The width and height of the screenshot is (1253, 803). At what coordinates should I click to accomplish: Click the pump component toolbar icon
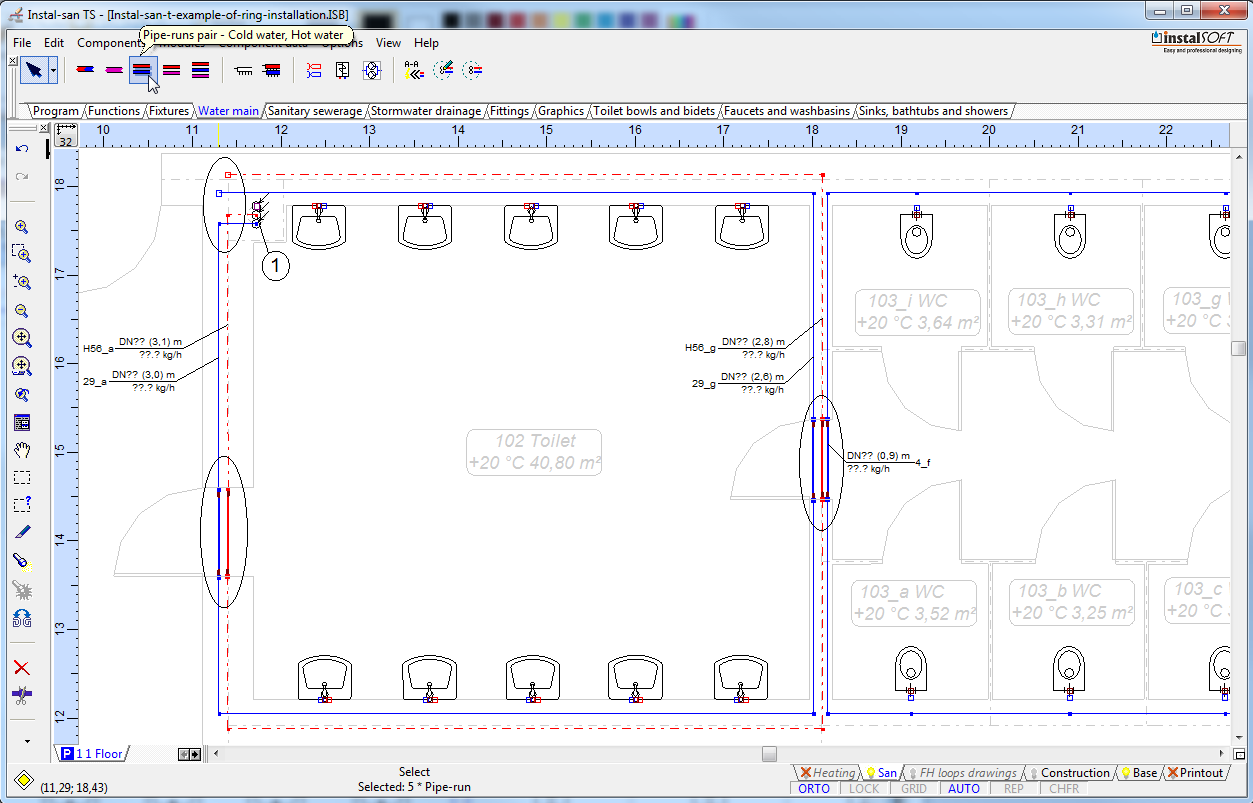pos(371,70)
